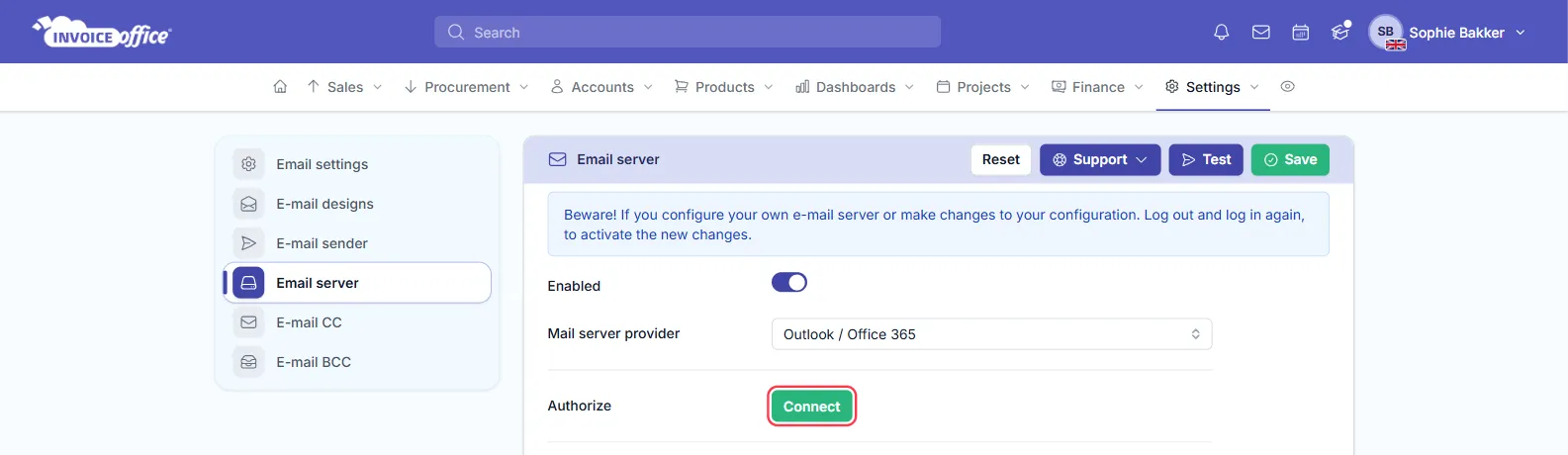Open the Products menu
The width and height of the screenshot is (1568, 455).
coord(724,87)
